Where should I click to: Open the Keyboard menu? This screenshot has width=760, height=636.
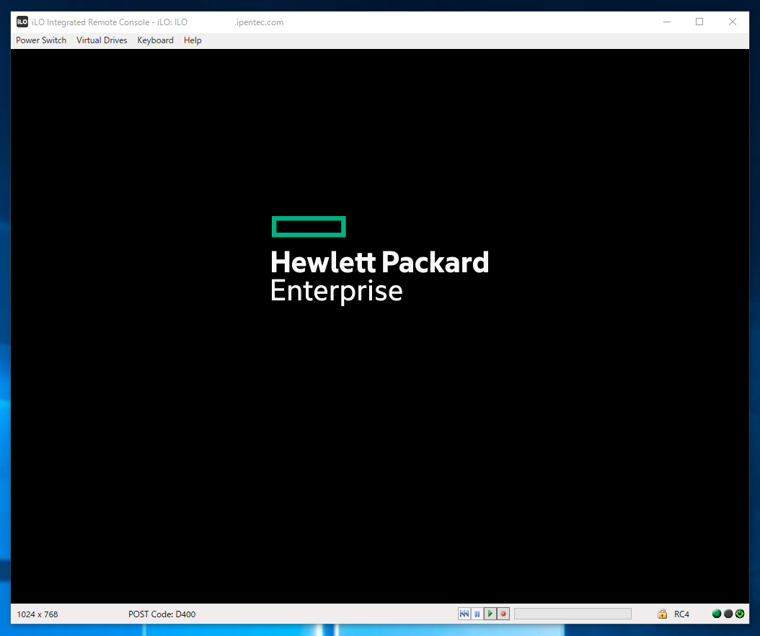pyautogui.click(x=155, y=40)
